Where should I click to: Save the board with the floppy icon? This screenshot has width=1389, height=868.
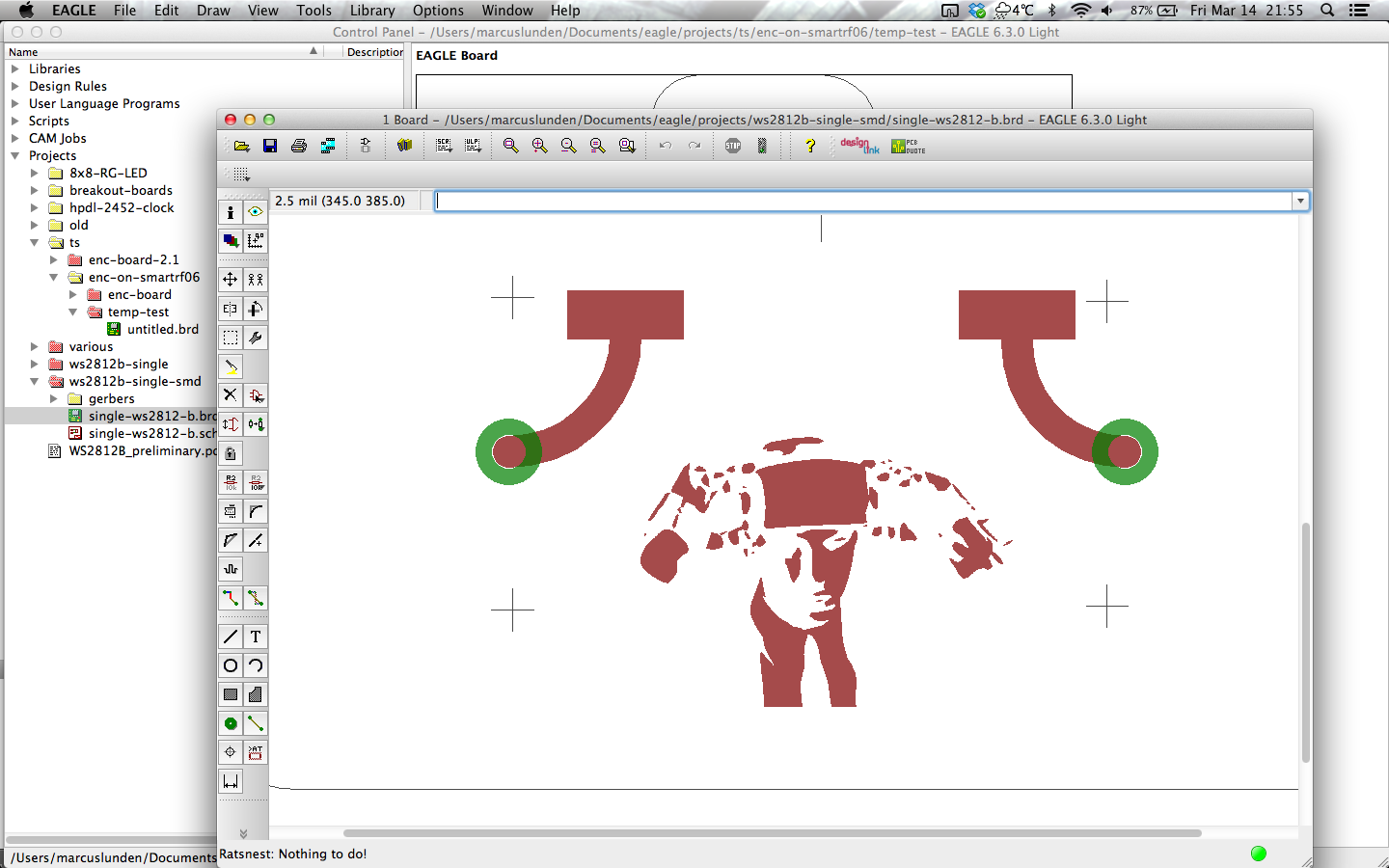(270, 146)
